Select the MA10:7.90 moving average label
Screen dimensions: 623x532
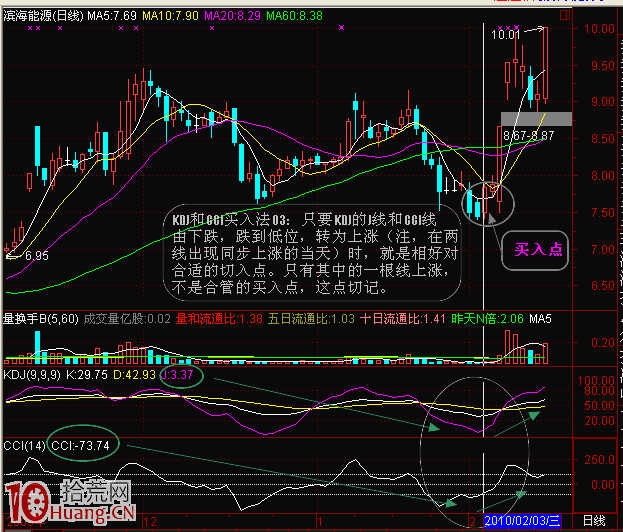(170, 16)
